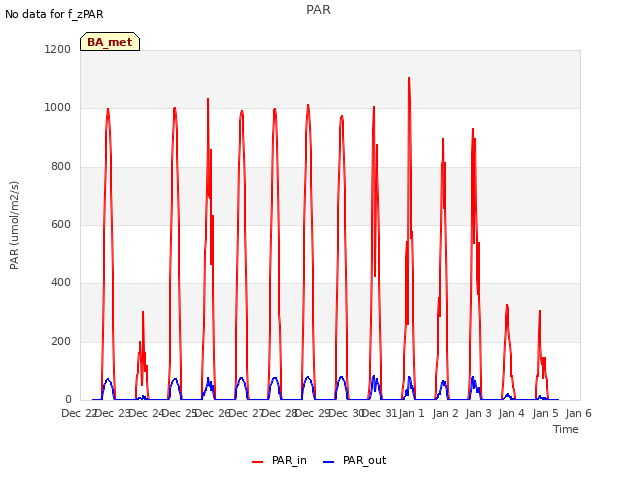Click the 200 y-axis tick label

[x=61, y=341]
